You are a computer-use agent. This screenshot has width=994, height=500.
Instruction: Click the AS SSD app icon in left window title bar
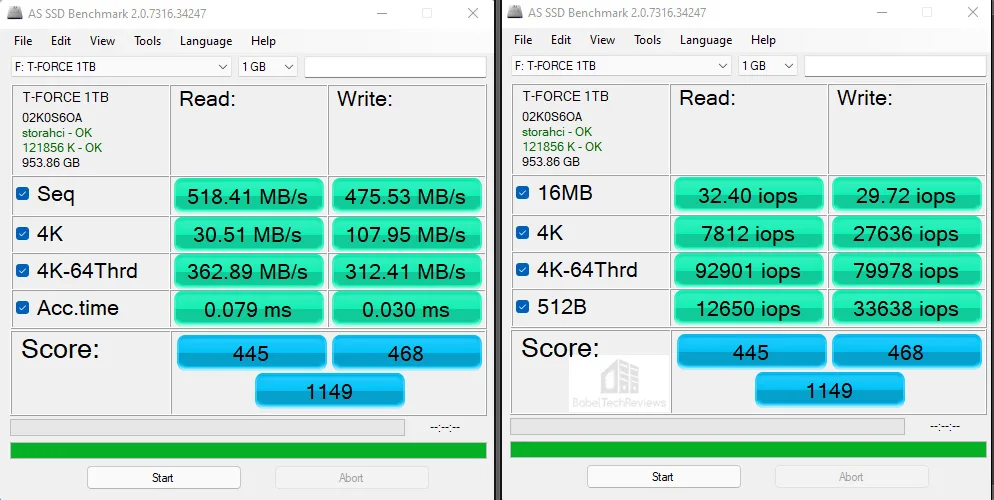tap(15, 13)
